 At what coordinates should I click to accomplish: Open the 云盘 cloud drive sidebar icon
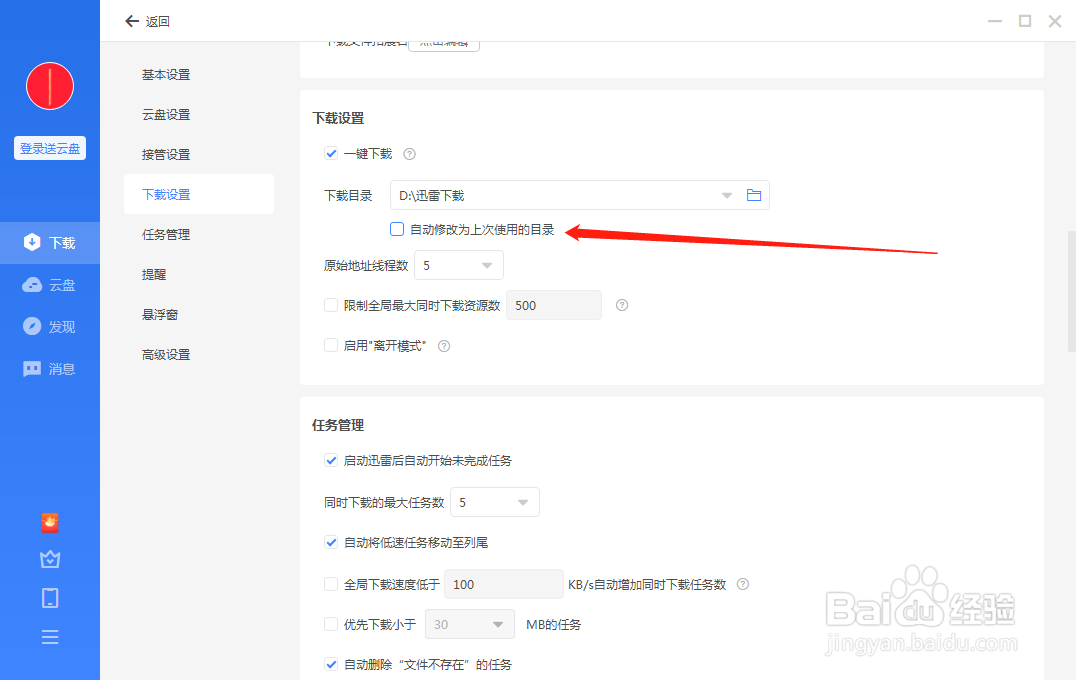50,284
